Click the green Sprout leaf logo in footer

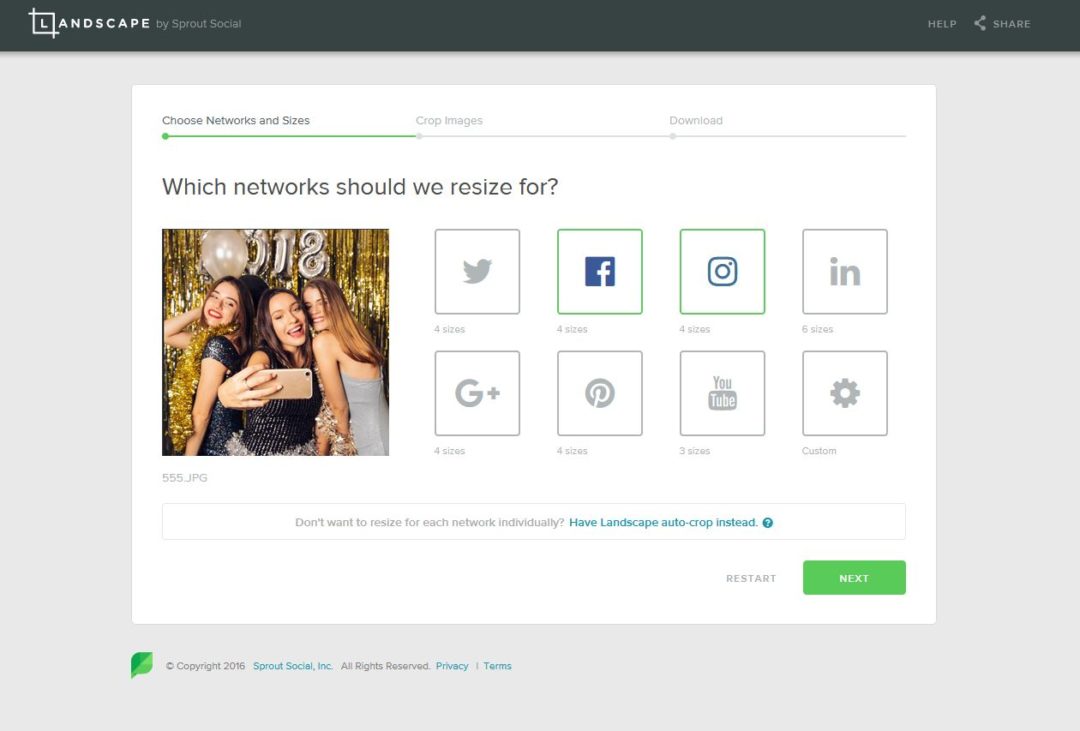pyautogui.click(x=142, y=665)
